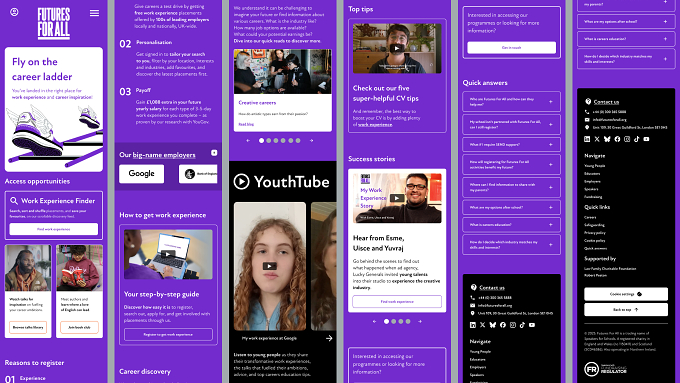680x383 pixels.
Task: Click Contact us link in right-most footer
Action: click(x=606, y=102)
